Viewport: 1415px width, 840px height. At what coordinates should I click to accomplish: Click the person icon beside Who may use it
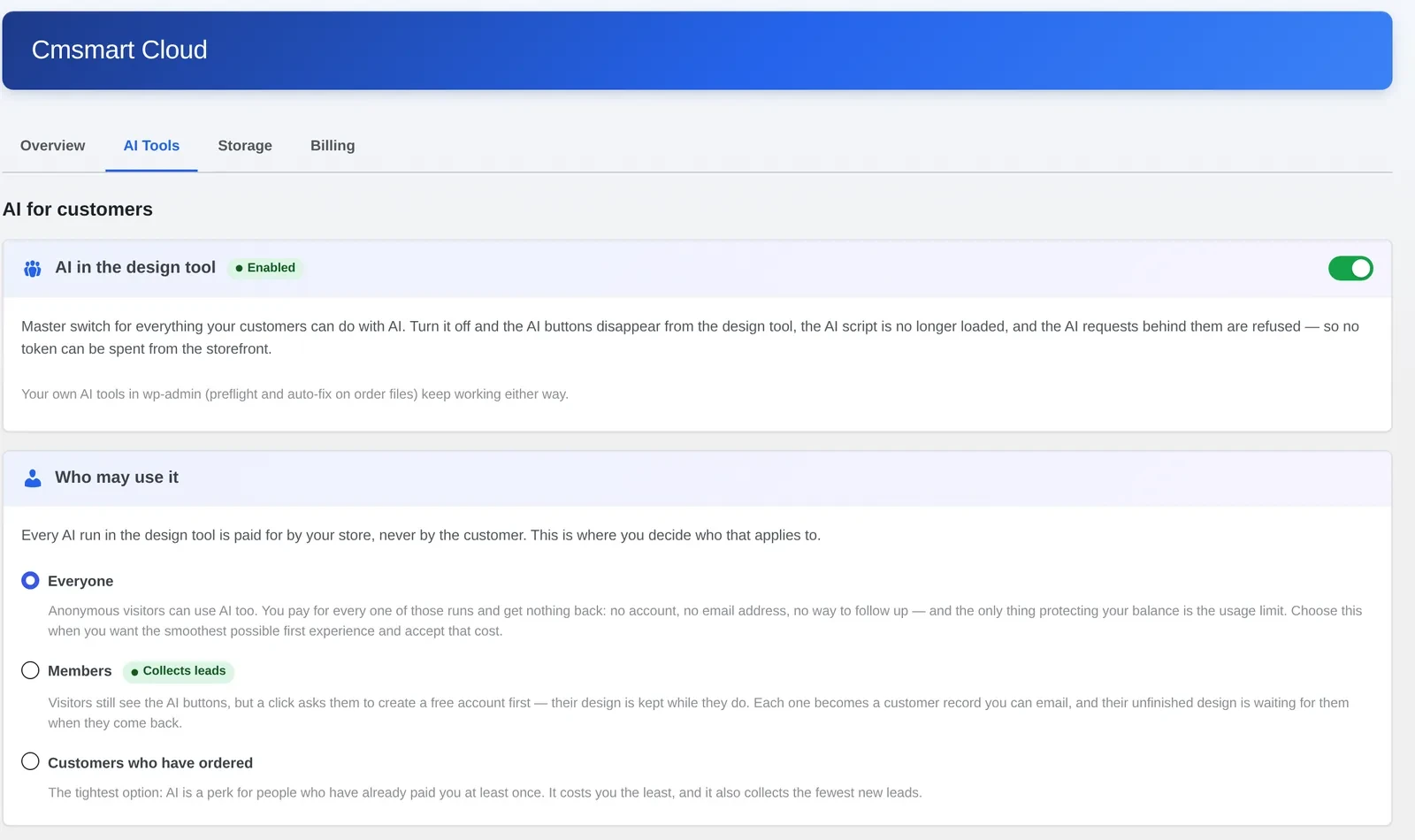(x=33, y=478)
